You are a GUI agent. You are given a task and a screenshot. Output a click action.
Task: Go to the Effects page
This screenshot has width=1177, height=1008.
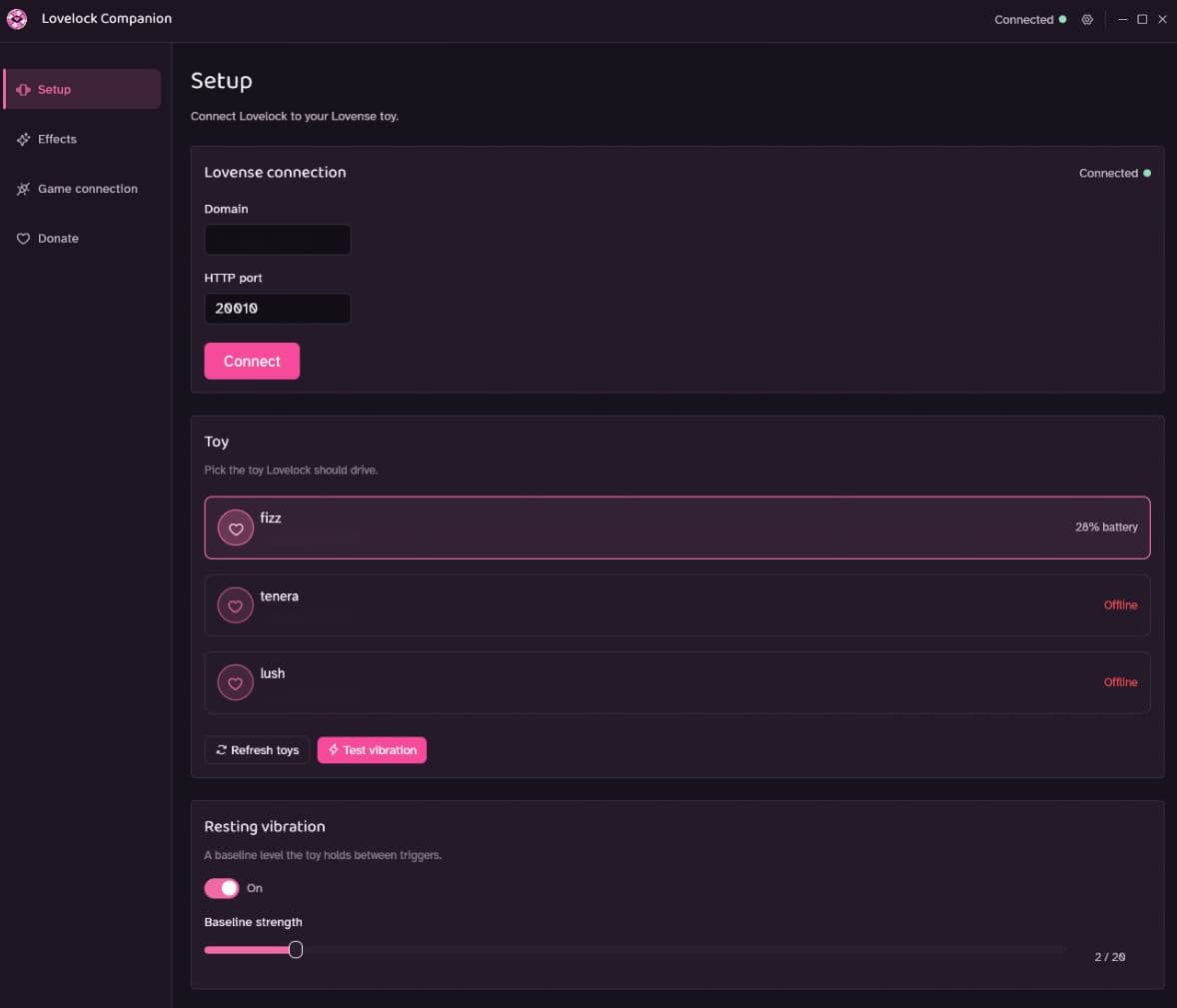click(x=83, y=139)
